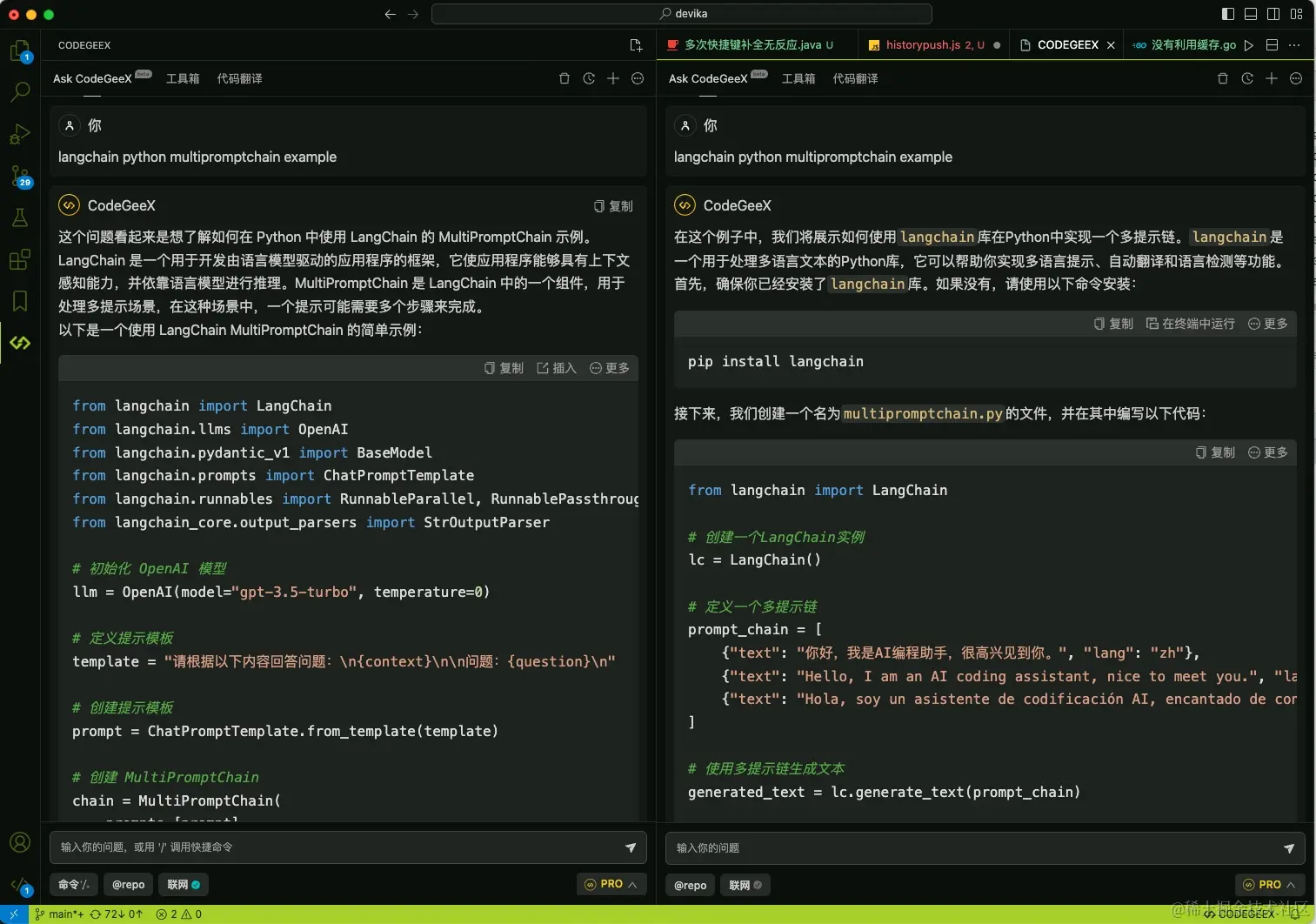The image size is (1316, 924).
Task: Open the Accounts menu in activity bar
Action: click(20, 842)
